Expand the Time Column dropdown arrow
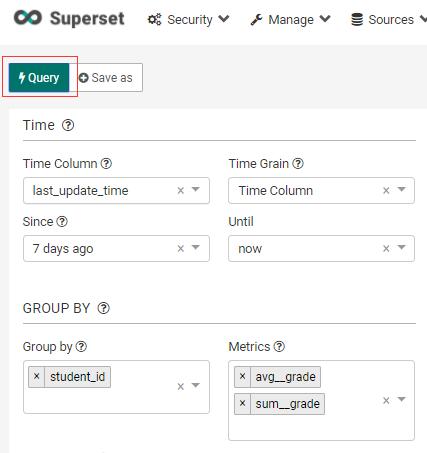 [196, 190]
